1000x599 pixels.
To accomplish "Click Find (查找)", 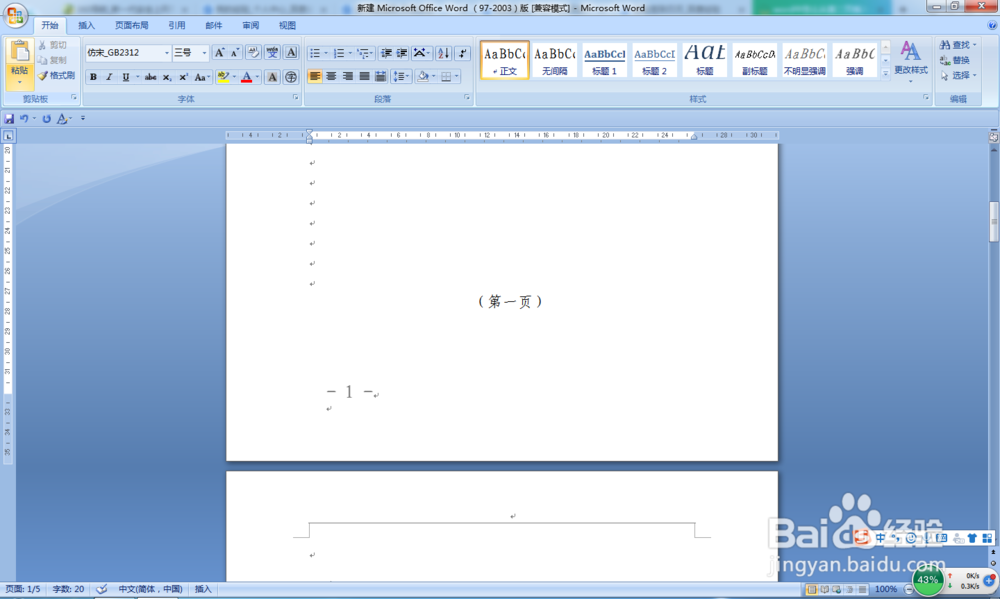I will pos(958,45).
